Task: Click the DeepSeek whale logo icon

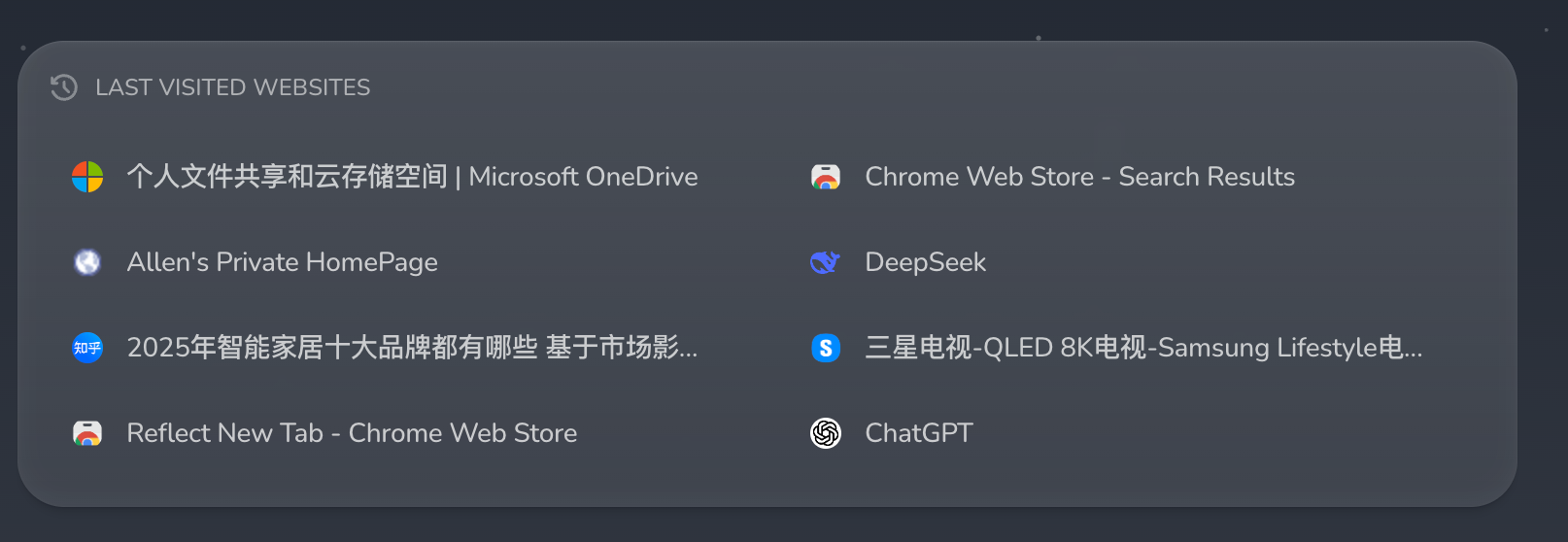Action: point(826,262)
